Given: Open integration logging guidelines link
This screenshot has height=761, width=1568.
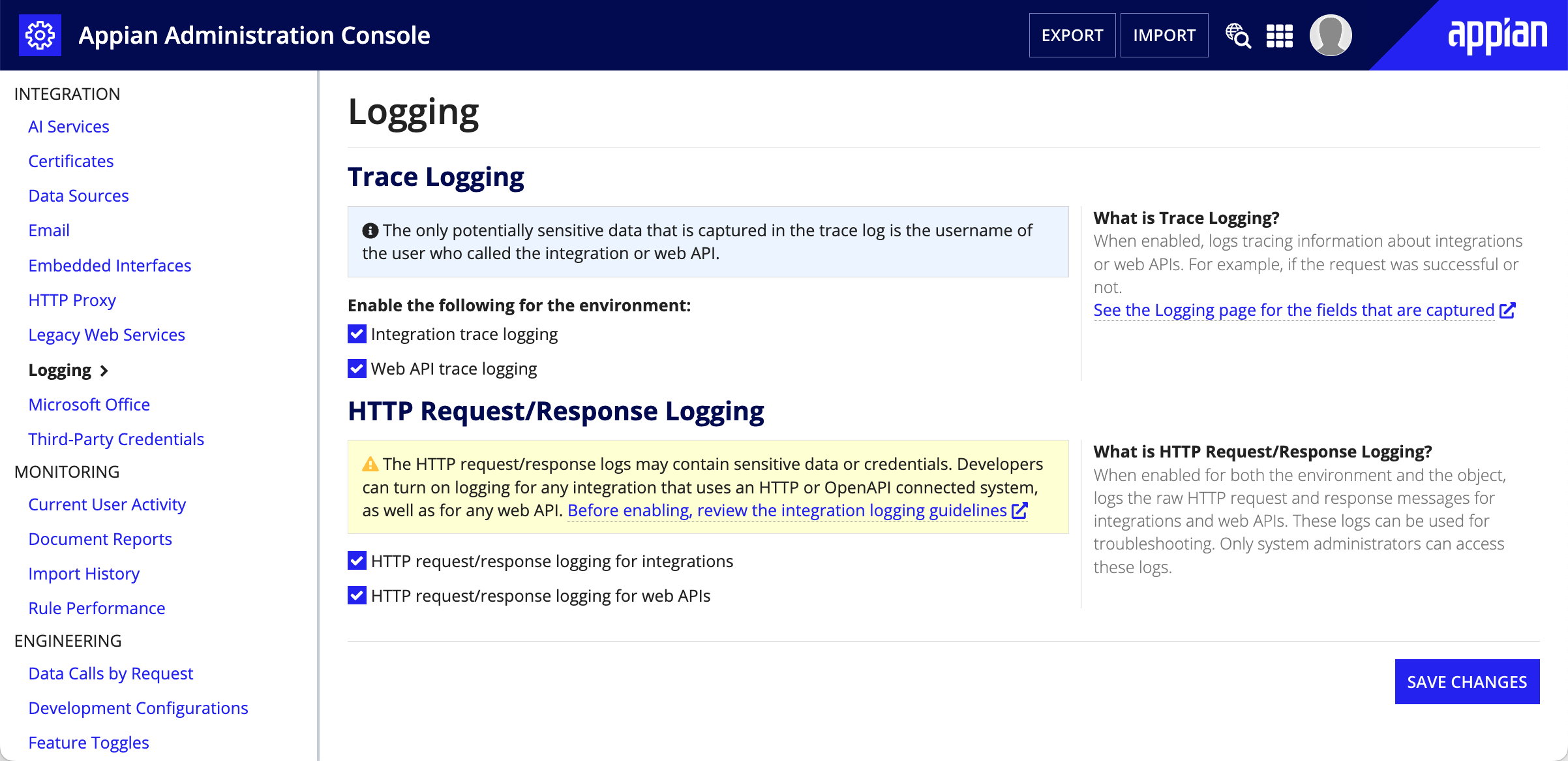Looking at the screenshot, I should point(787,510).
